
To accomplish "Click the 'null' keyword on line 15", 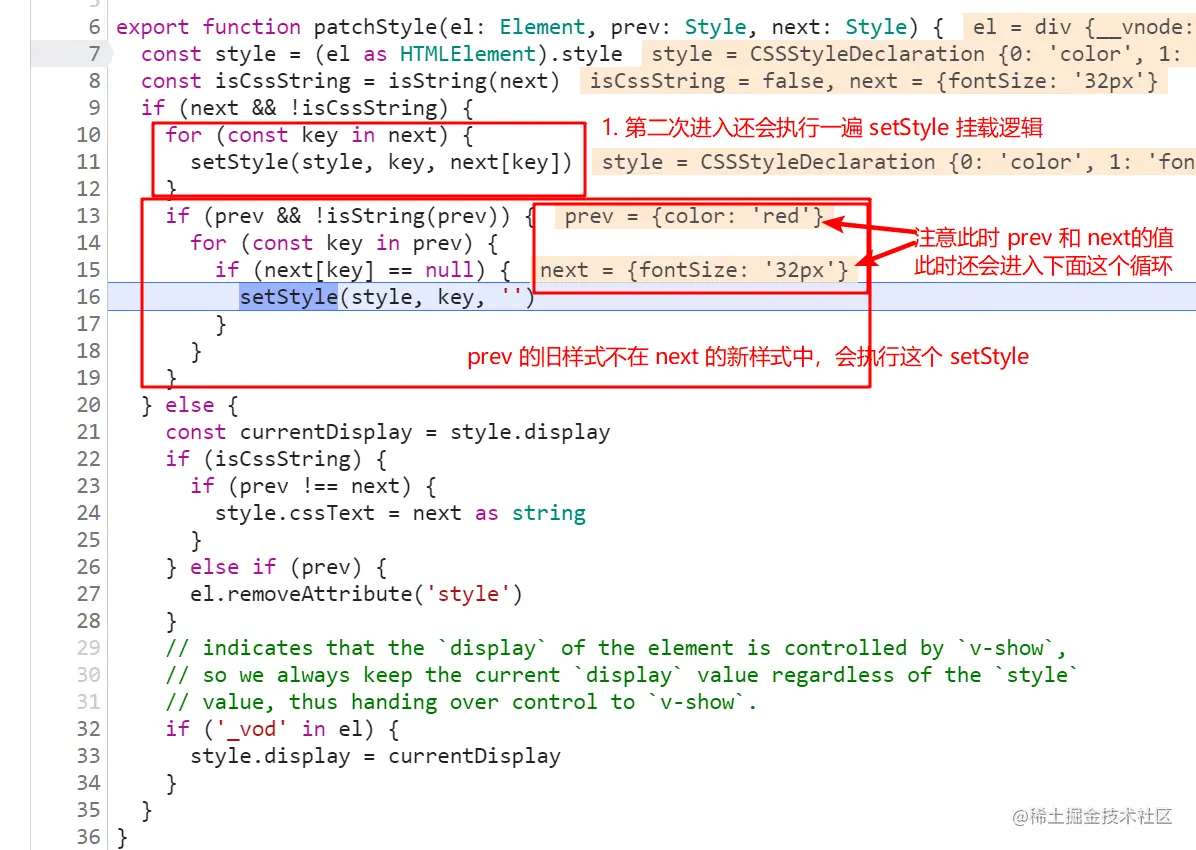I will [449, 270].
